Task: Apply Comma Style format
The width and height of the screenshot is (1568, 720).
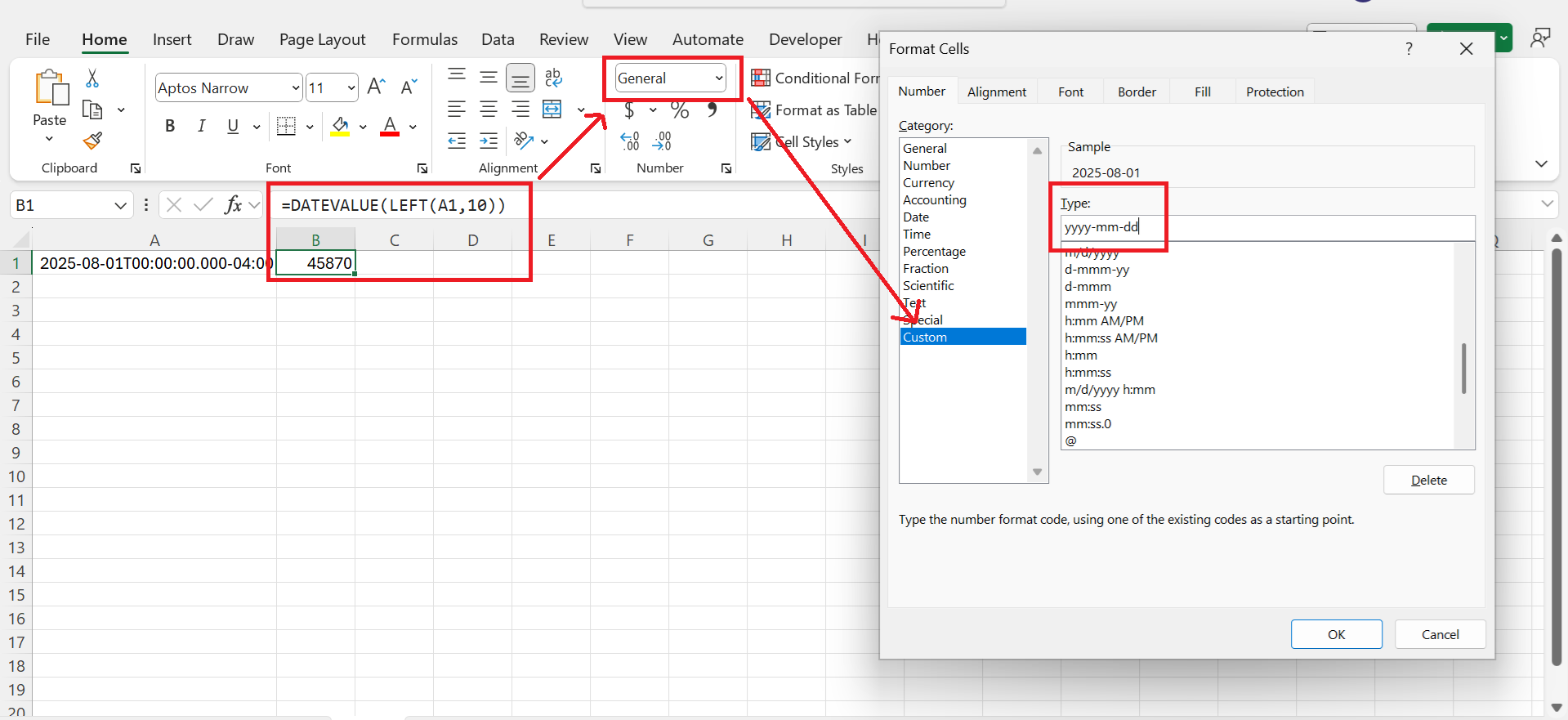Action: 713,110
